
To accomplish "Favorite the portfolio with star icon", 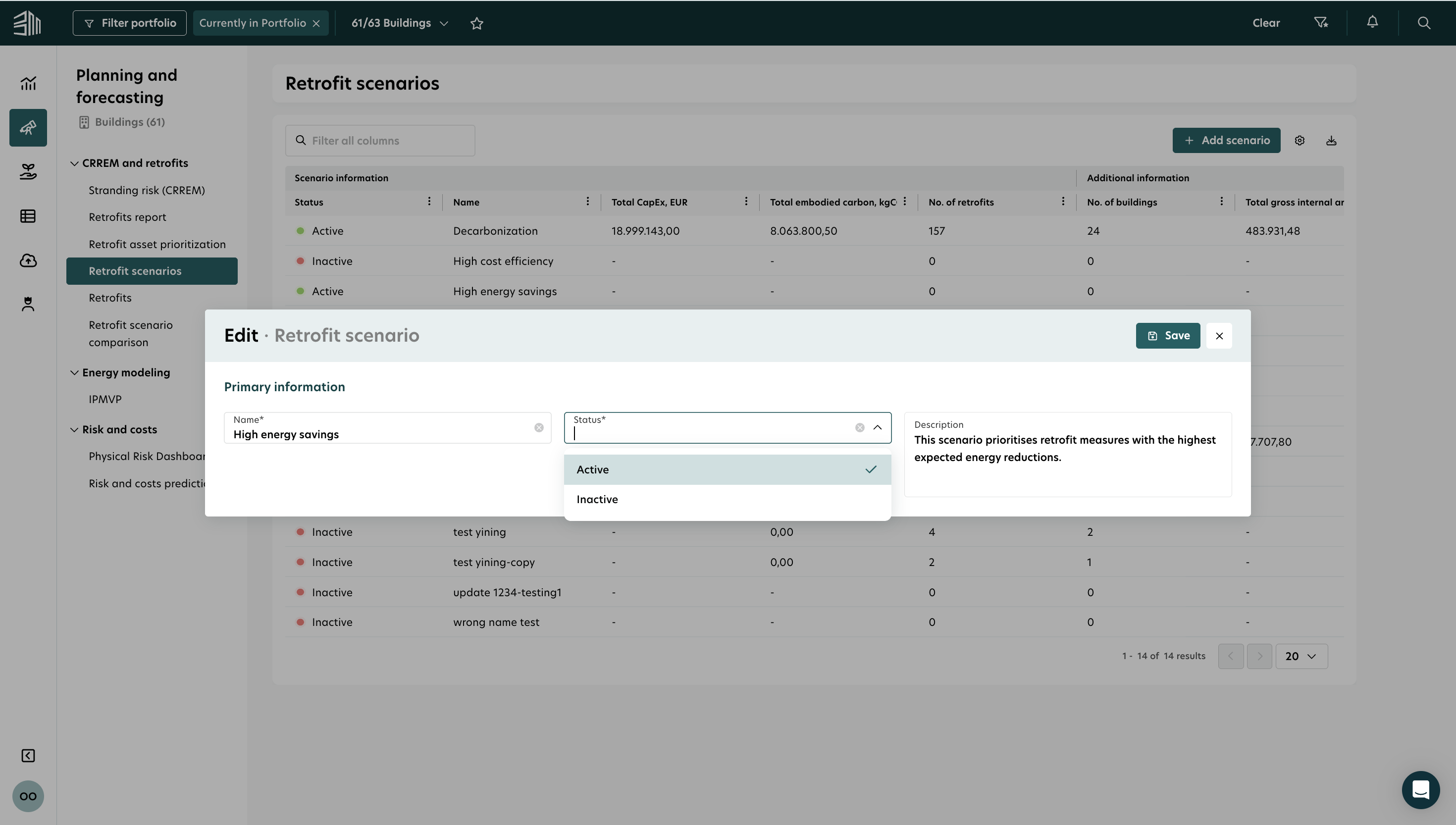I will click(x=477, y=23).
